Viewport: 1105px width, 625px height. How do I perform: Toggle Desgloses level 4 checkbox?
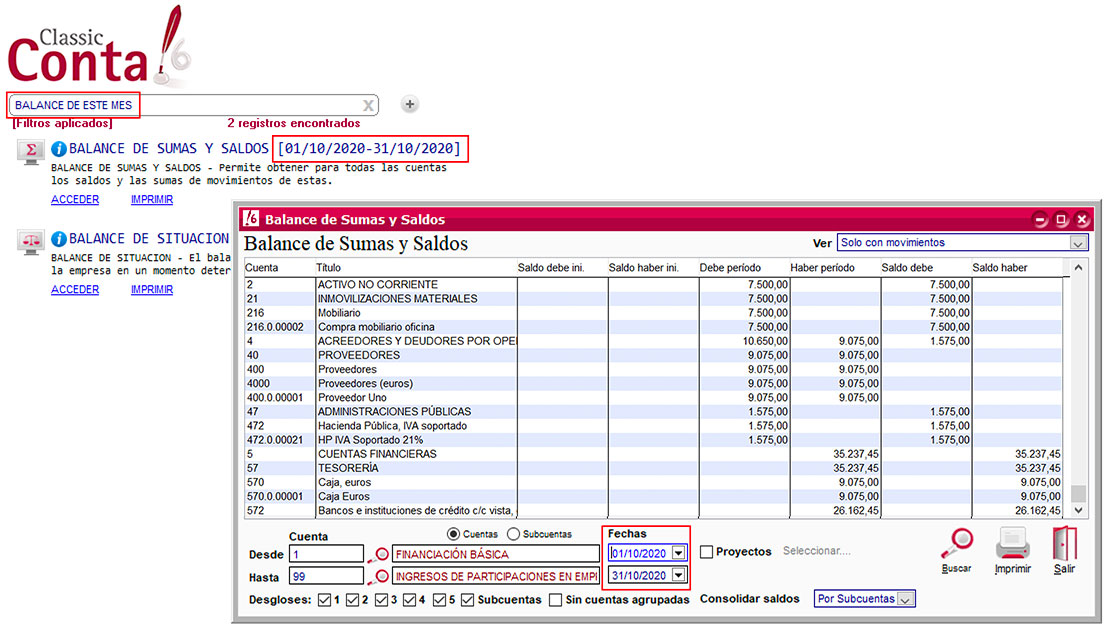[x=409, y=600]
